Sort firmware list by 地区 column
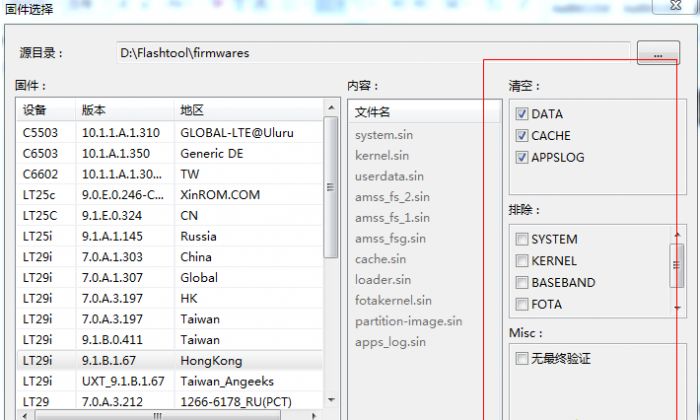 click(248, 110)
